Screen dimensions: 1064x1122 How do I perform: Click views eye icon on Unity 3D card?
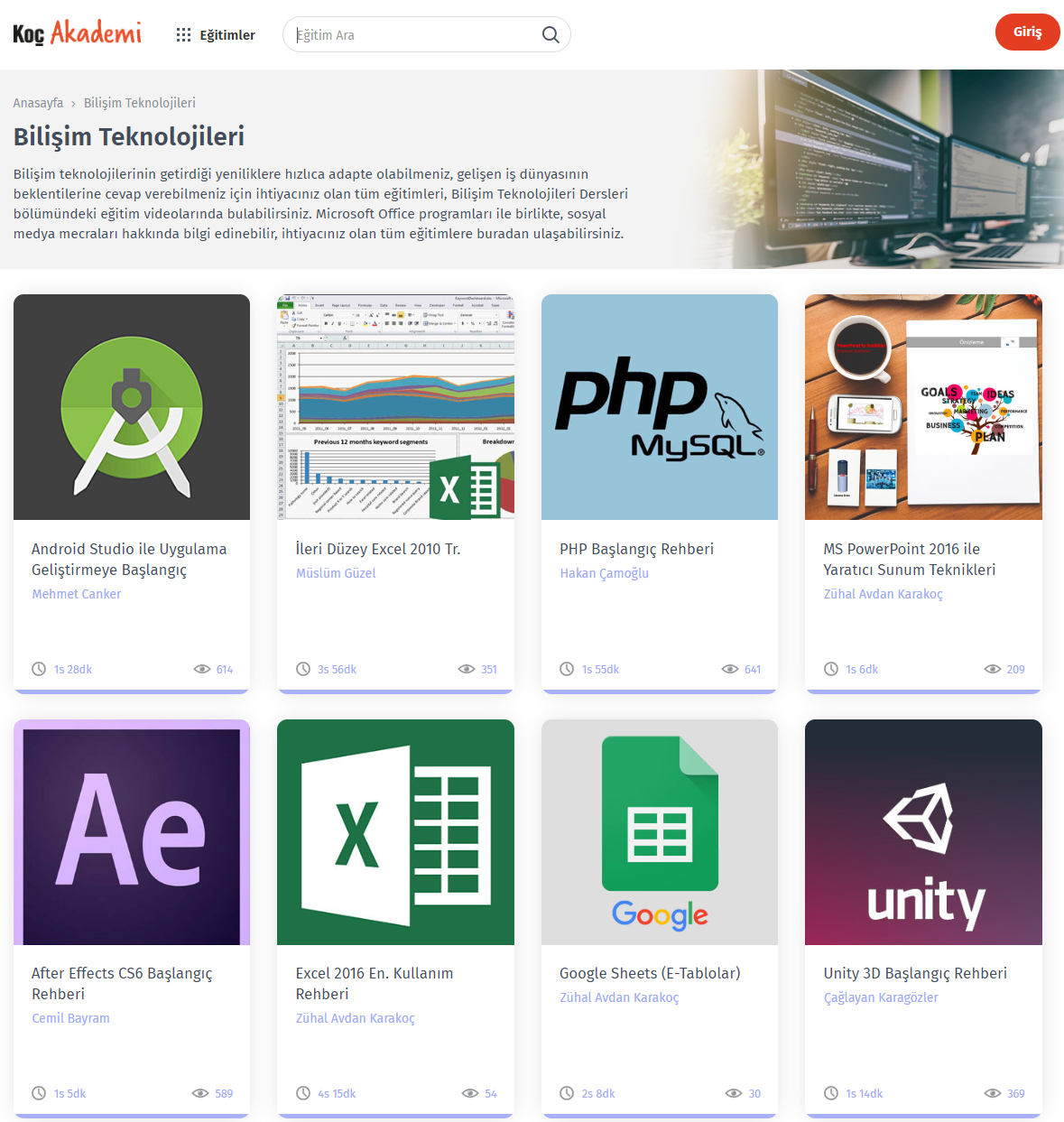click(993, 1093)
